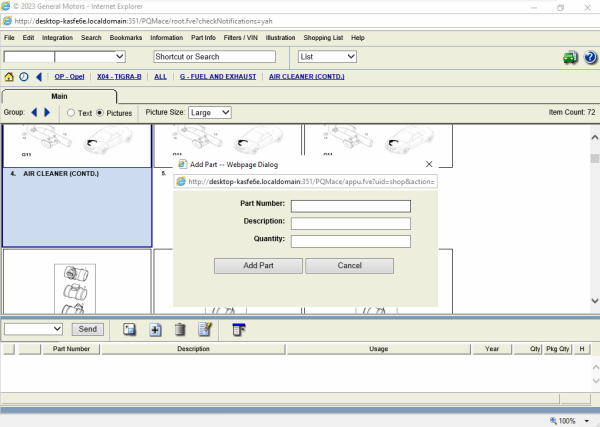600x427 pixels.
Task: Open the Information menu
Action: (x=166, y=38)
